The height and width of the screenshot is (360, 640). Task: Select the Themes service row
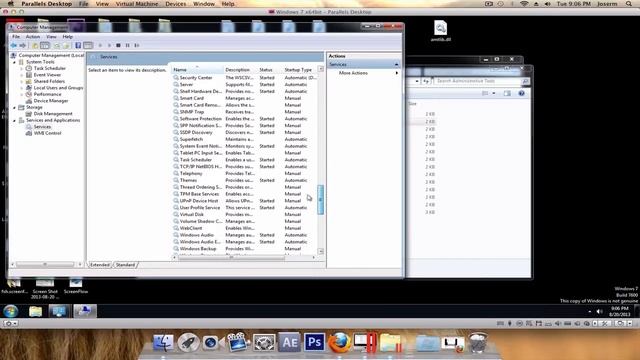[x=244, y=180]
